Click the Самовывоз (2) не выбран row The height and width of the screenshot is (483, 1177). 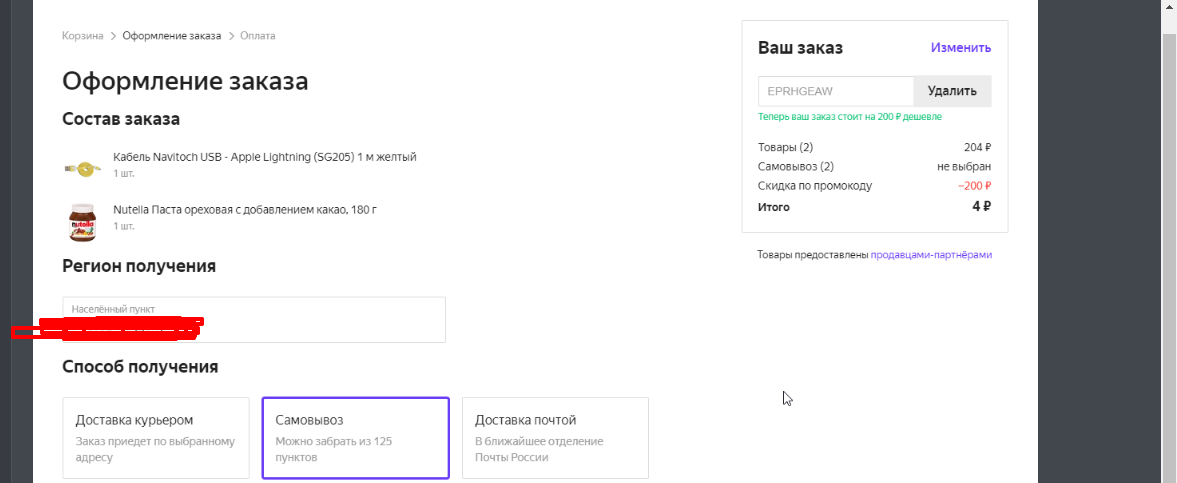point(874,167)
